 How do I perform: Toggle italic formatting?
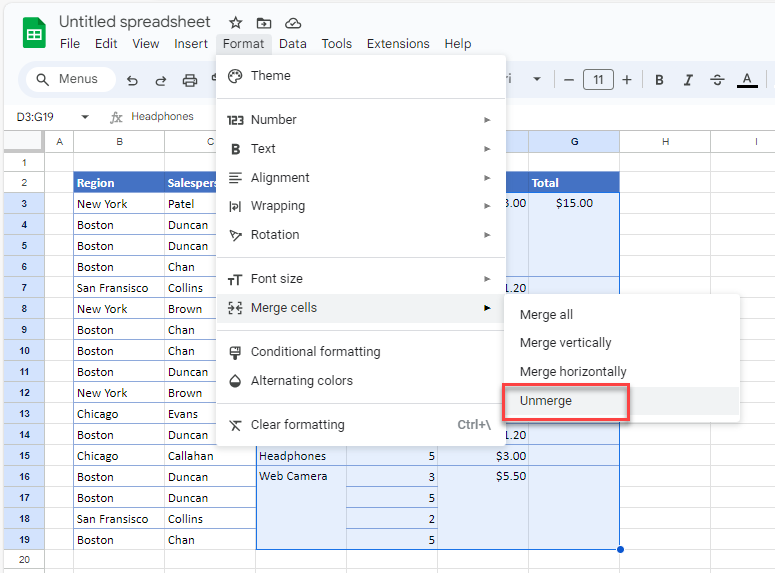688,80
